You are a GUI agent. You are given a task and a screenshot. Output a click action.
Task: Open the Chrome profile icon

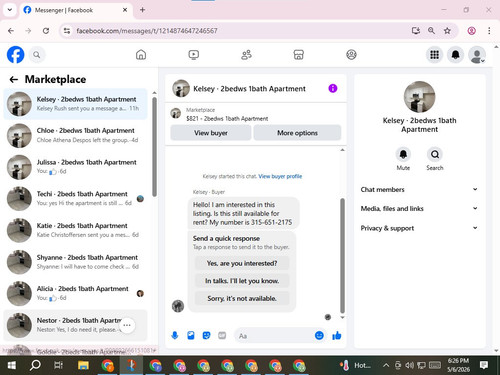coord(471,31)
